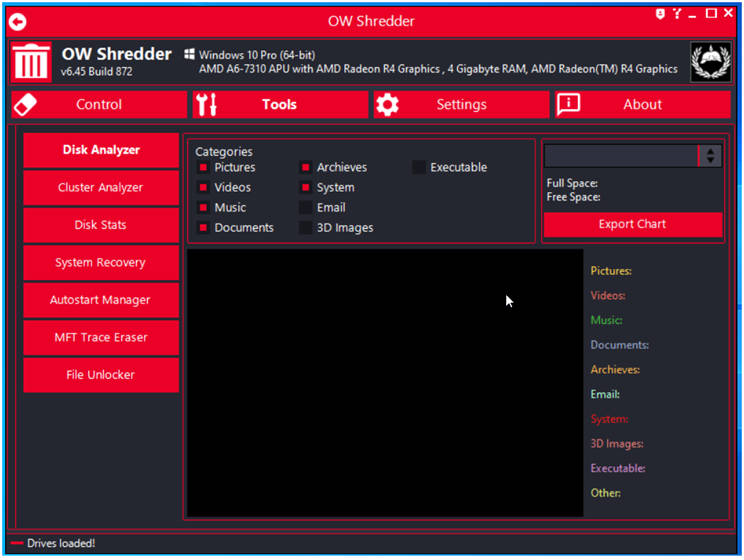Switch to the Tools tab
Screen dimensions: 744x560
pos(280,104)
